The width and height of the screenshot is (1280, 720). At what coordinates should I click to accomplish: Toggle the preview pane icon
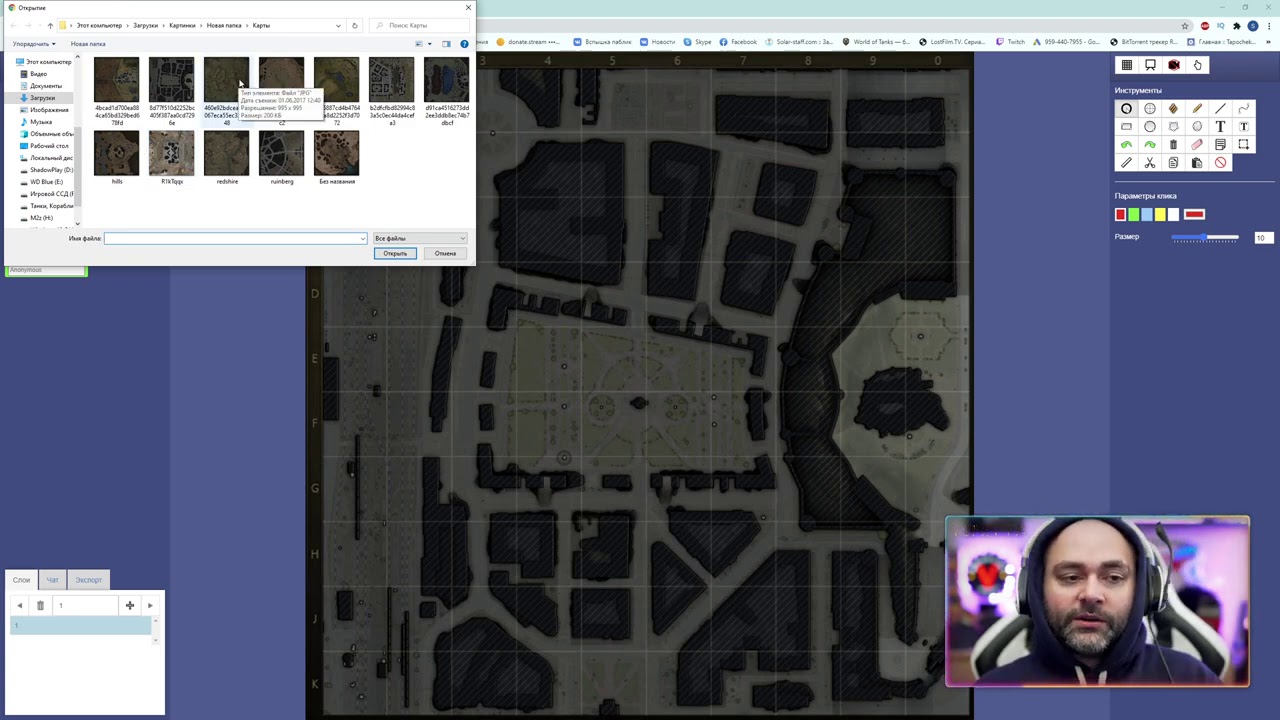click(446, 44)
